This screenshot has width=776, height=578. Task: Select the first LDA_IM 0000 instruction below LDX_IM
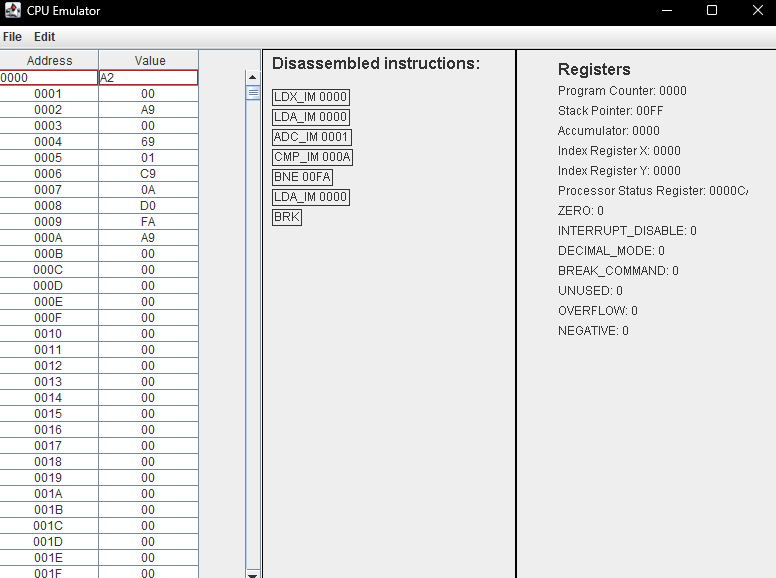[x=311, y=117]
